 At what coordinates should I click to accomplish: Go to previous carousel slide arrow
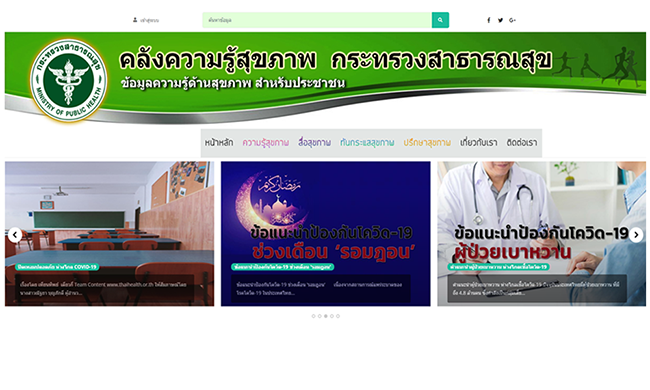(x=15, y=235)
